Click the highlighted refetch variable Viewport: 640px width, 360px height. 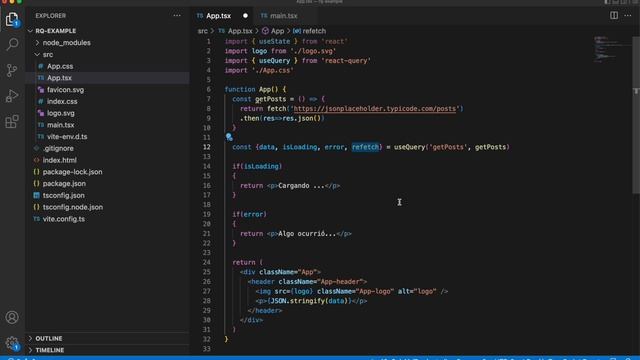pos(365,147)
